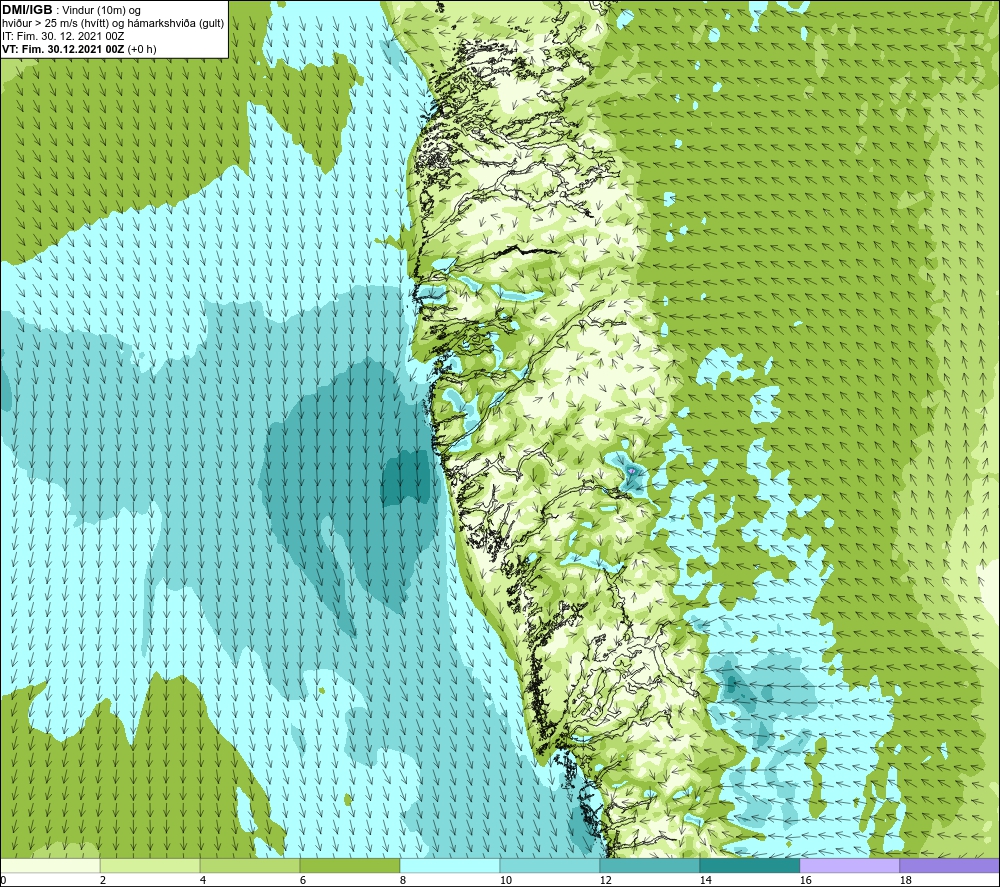Click the light green 2–4 m/s legend swatch
Image resolution: width=1000 pixels, height=887 pixels.
click(x=150, y=865)
